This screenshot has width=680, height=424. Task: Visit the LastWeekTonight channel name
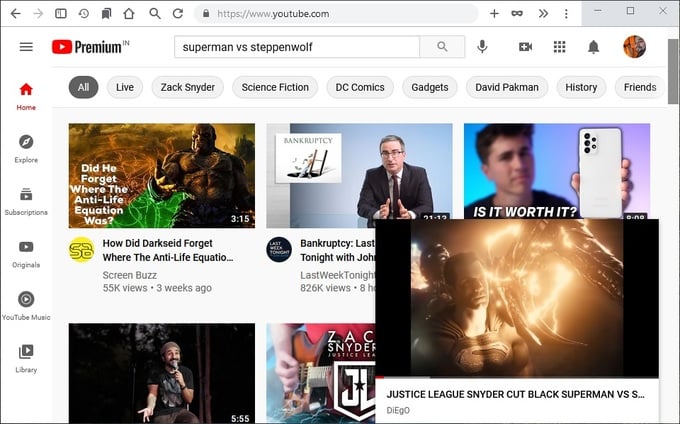click(337, 275)
